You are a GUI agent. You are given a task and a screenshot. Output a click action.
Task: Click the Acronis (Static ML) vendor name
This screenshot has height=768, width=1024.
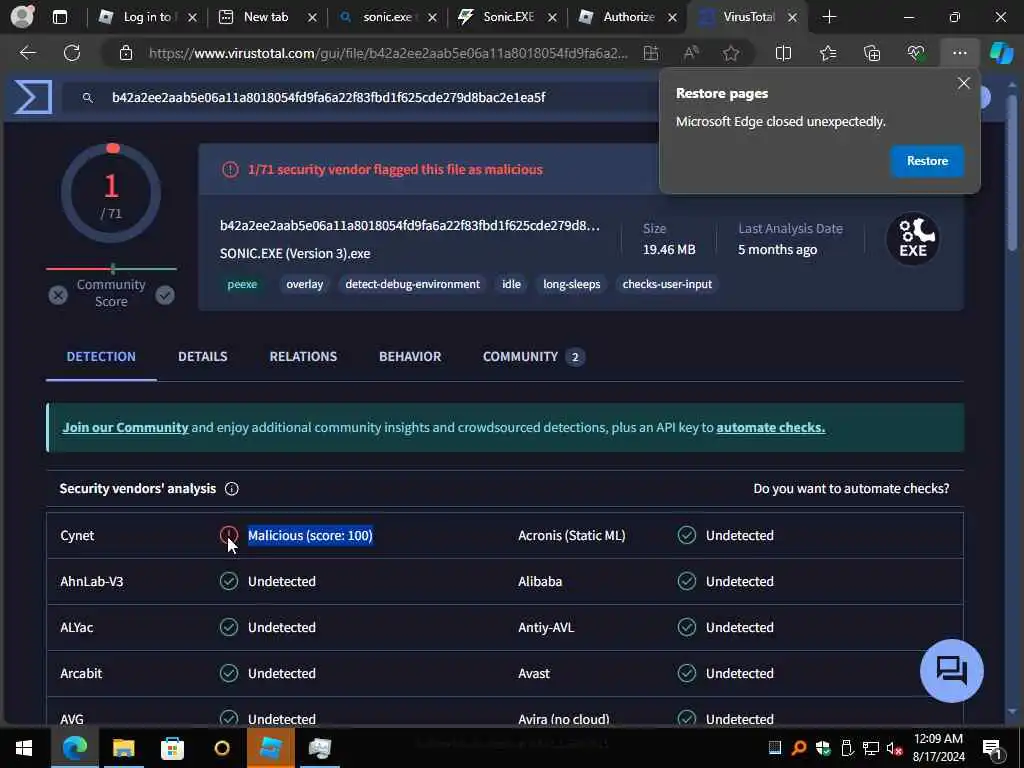[571, 535]
